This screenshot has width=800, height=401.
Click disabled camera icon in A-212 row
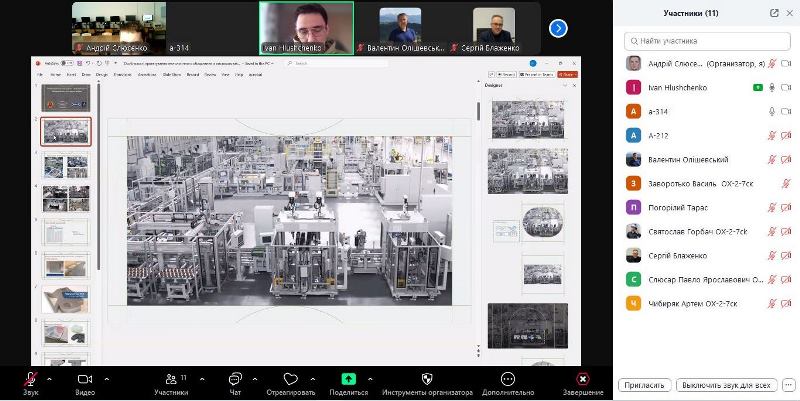[x=786, y=135]
